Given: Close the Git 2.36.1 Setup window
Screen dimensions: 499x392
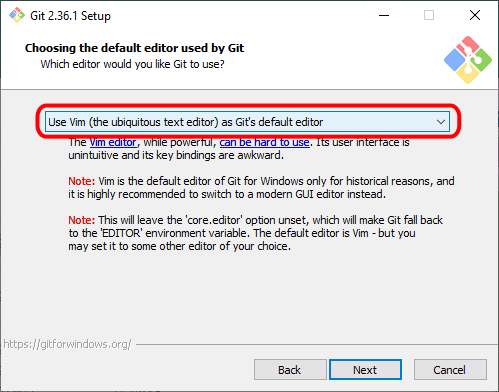Looking at the screenshot, I should (475, 15).
